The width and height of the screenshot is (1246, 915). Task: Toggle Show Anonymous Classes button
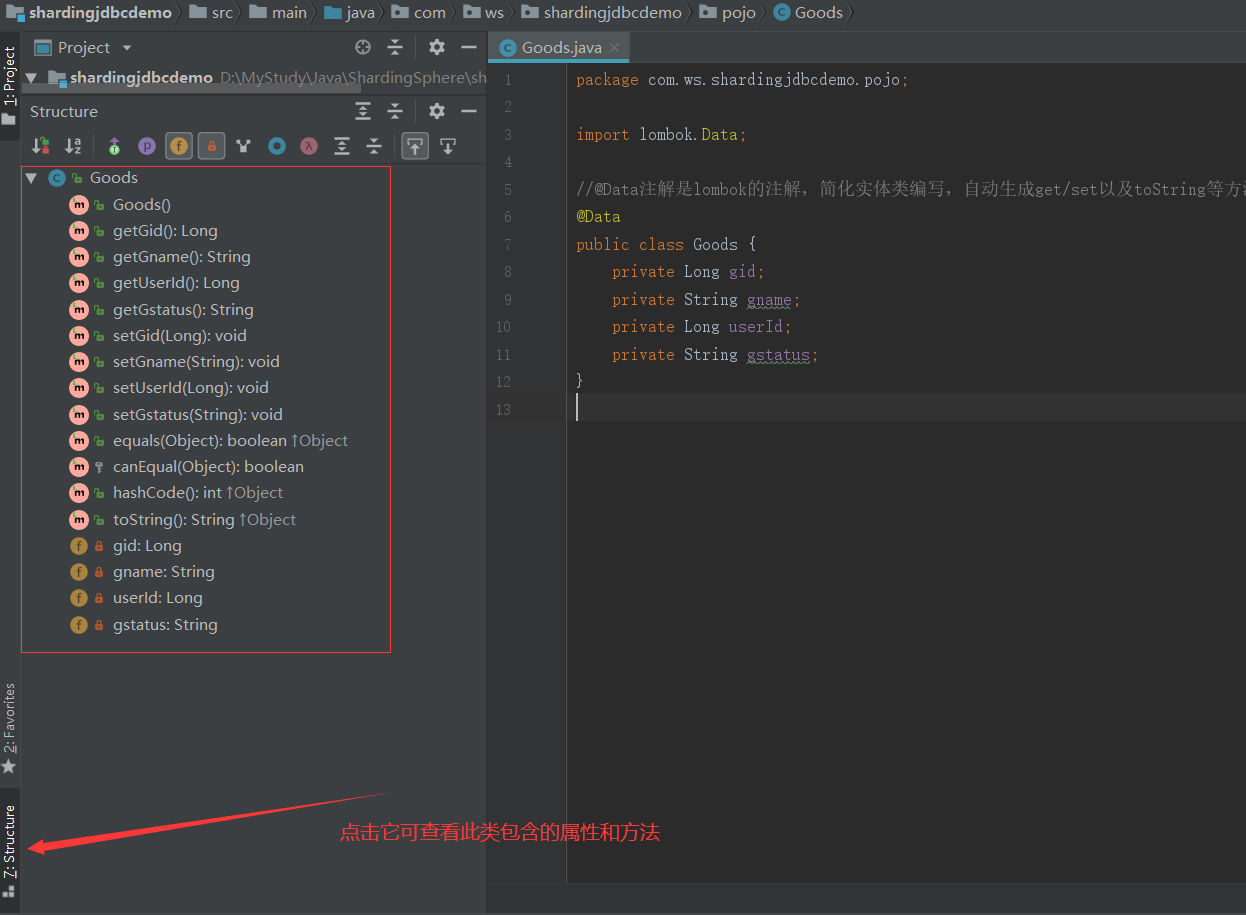(277, 146)
